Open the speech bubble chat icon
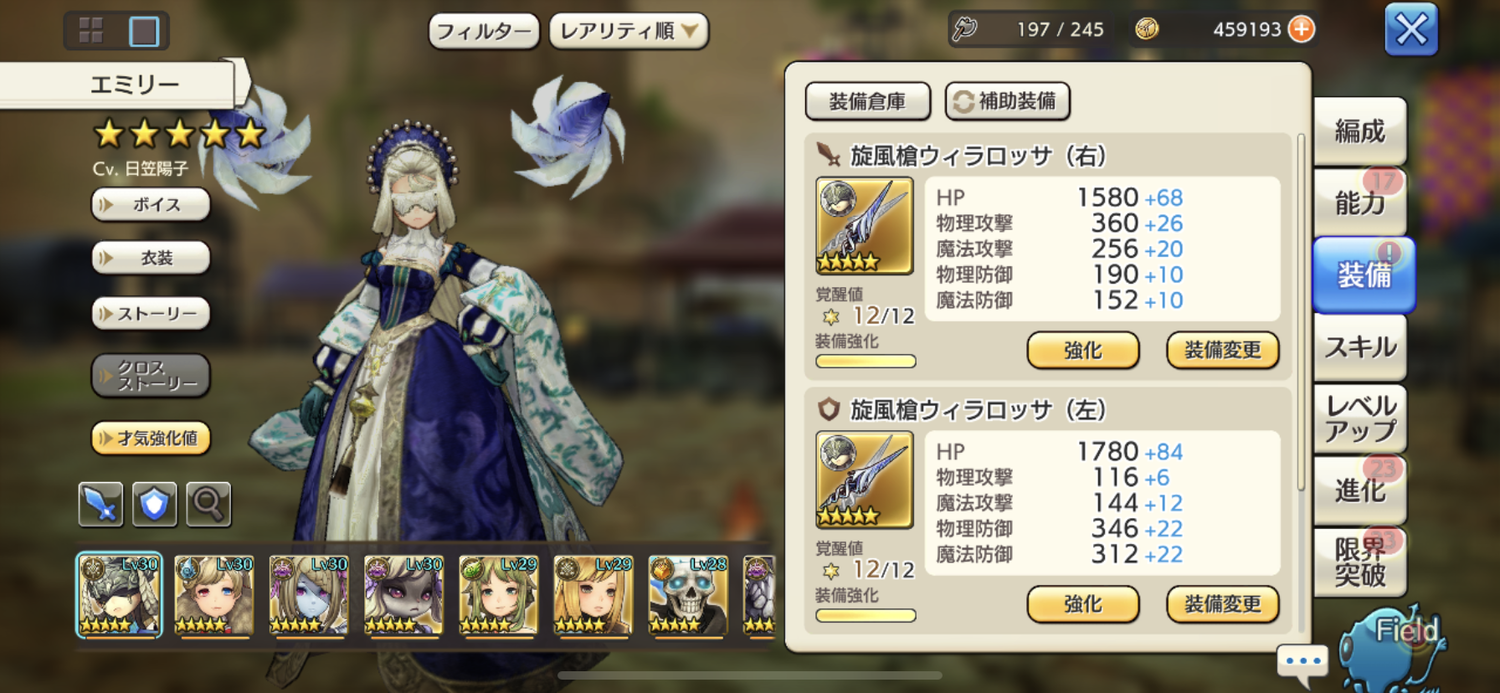Viewport: 1500px width, 693px height. tap(1302, 661)
